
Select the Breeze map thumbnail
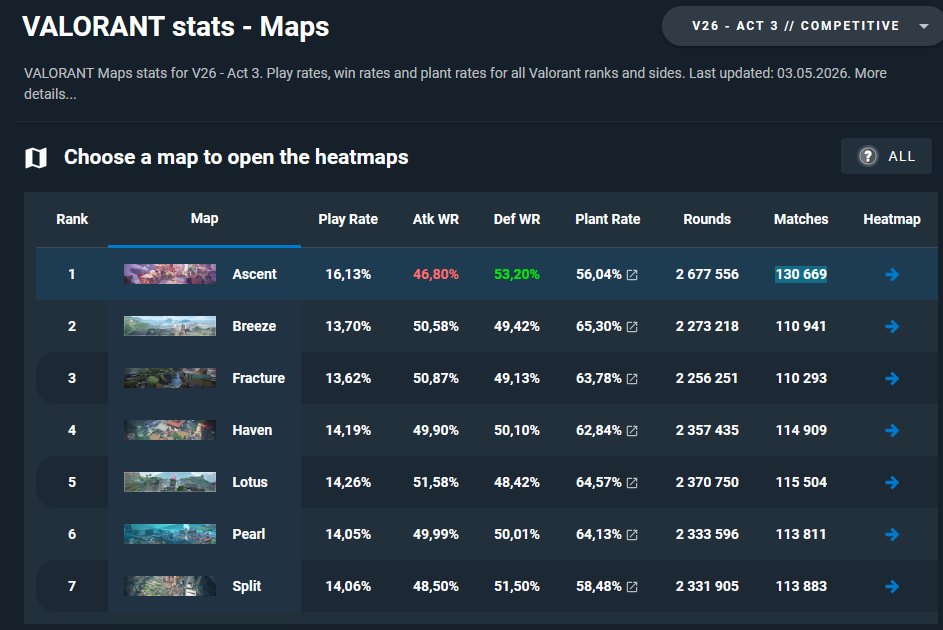click(170, 326)
